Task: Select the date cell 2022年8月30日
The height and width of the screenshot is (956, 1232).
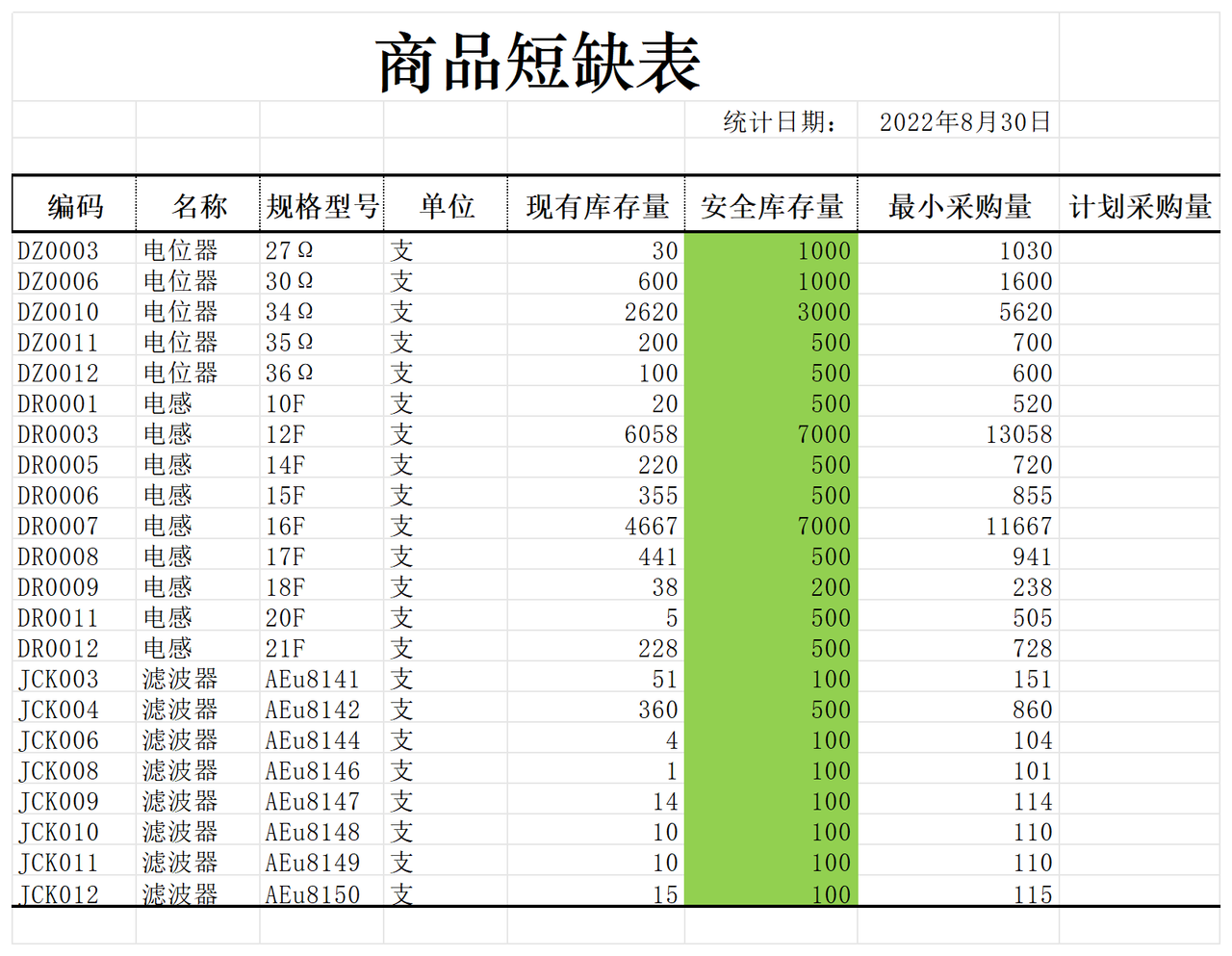Action: click(x=959, y=121)
